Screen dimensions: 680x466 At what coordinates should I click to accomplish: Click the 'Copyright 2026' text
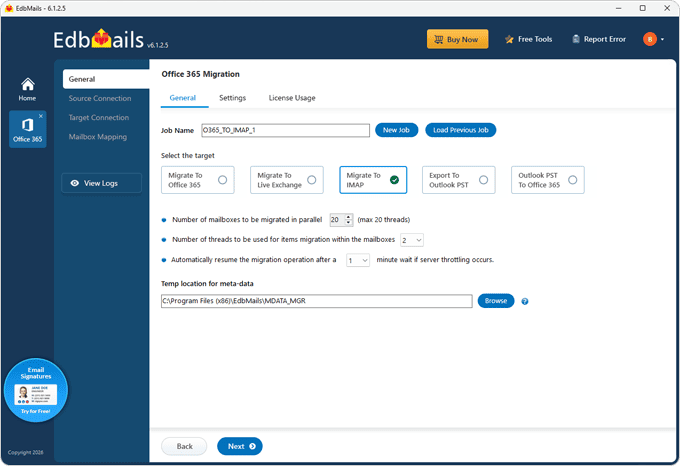[26, 452]
